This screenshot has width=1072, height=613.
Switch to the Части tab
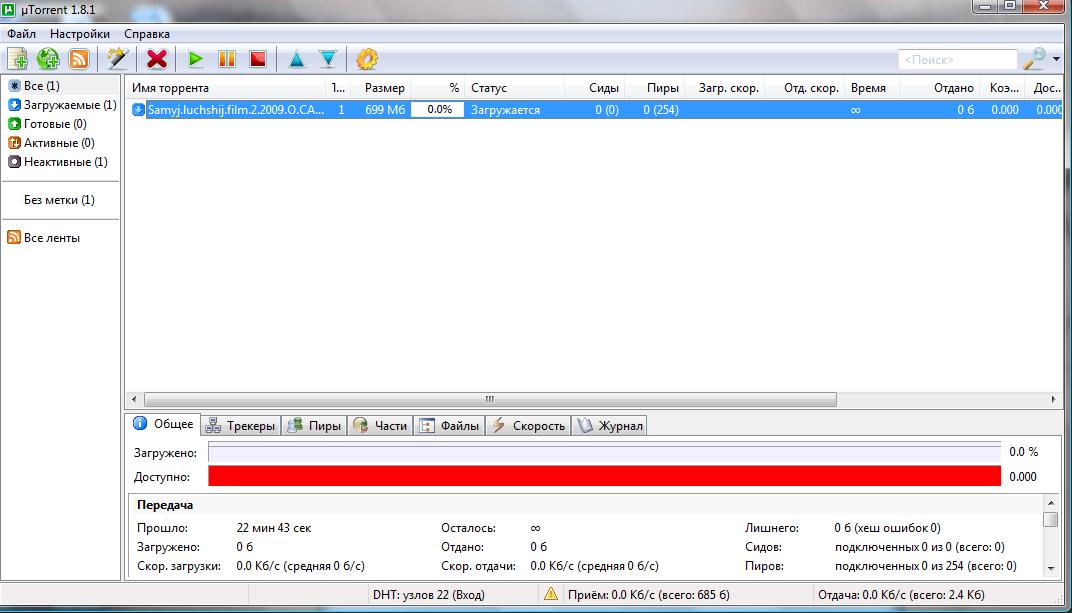[x=380, y=426]
